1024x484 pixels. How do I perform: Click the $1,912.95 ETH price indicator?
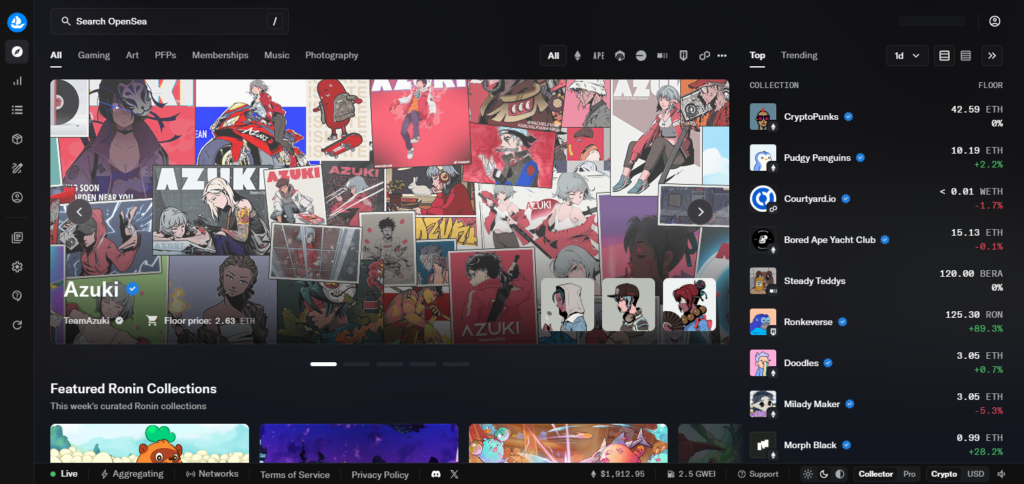617,474
